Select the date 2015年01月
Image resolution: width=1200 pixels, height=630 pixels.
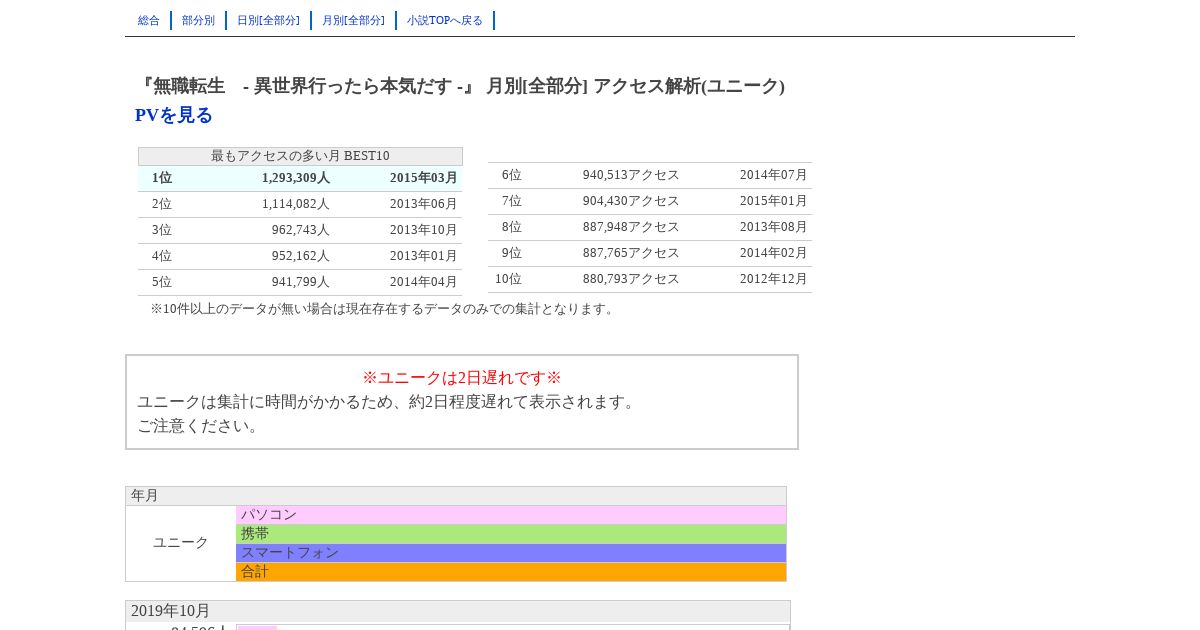click(774, 201)
